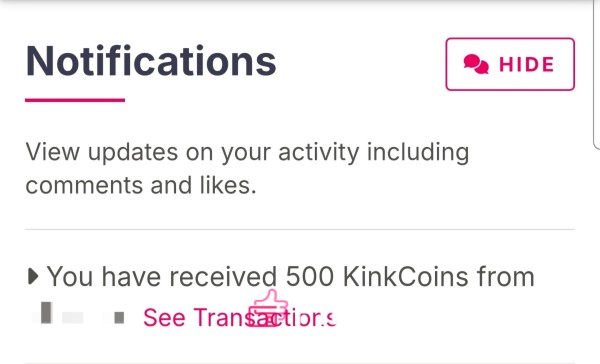Click the word "received" in the notification
Viewport: 600px width, 364px height.
click(x=223, y=276)
